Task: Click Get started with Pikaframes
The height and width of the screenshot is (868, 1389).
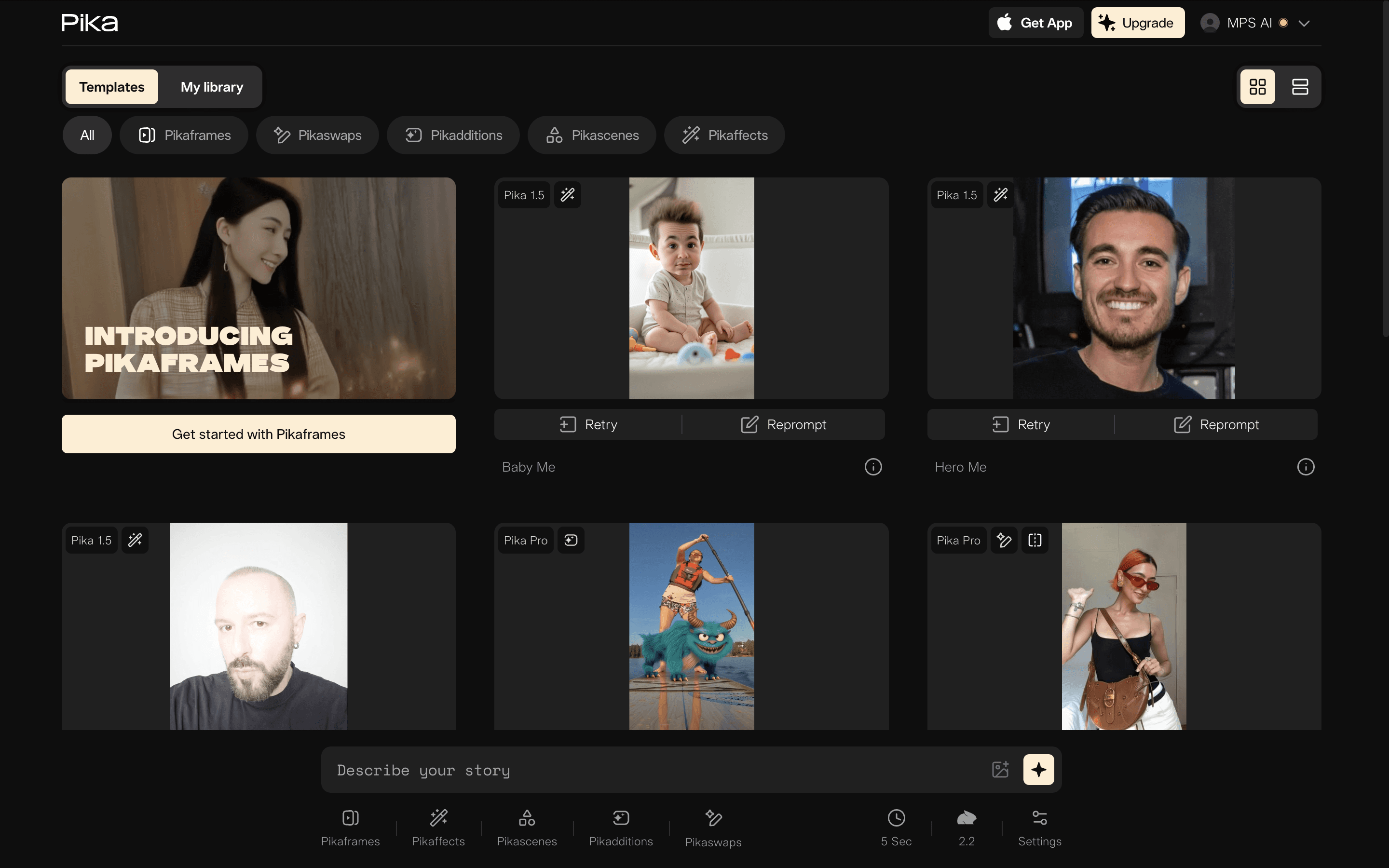Action: point(259,434)
